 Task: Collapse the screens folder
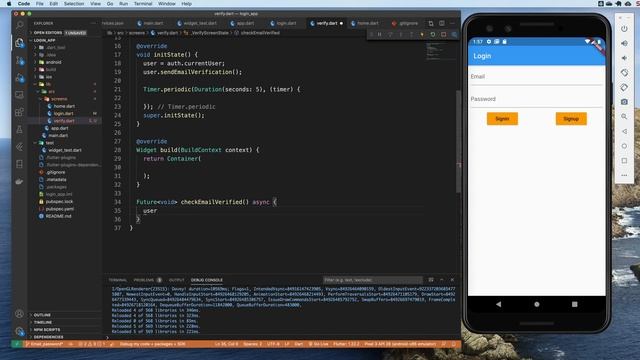click(x=59, y=99)
